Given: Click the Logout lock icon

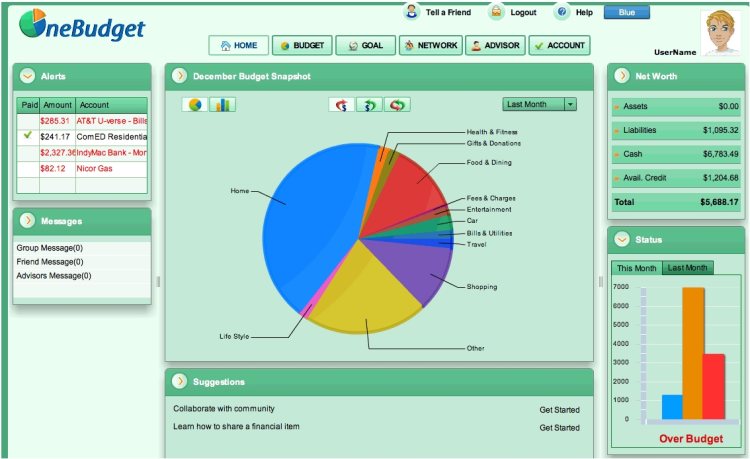Looking at the screenshot, I should click(x=496, y=11).
